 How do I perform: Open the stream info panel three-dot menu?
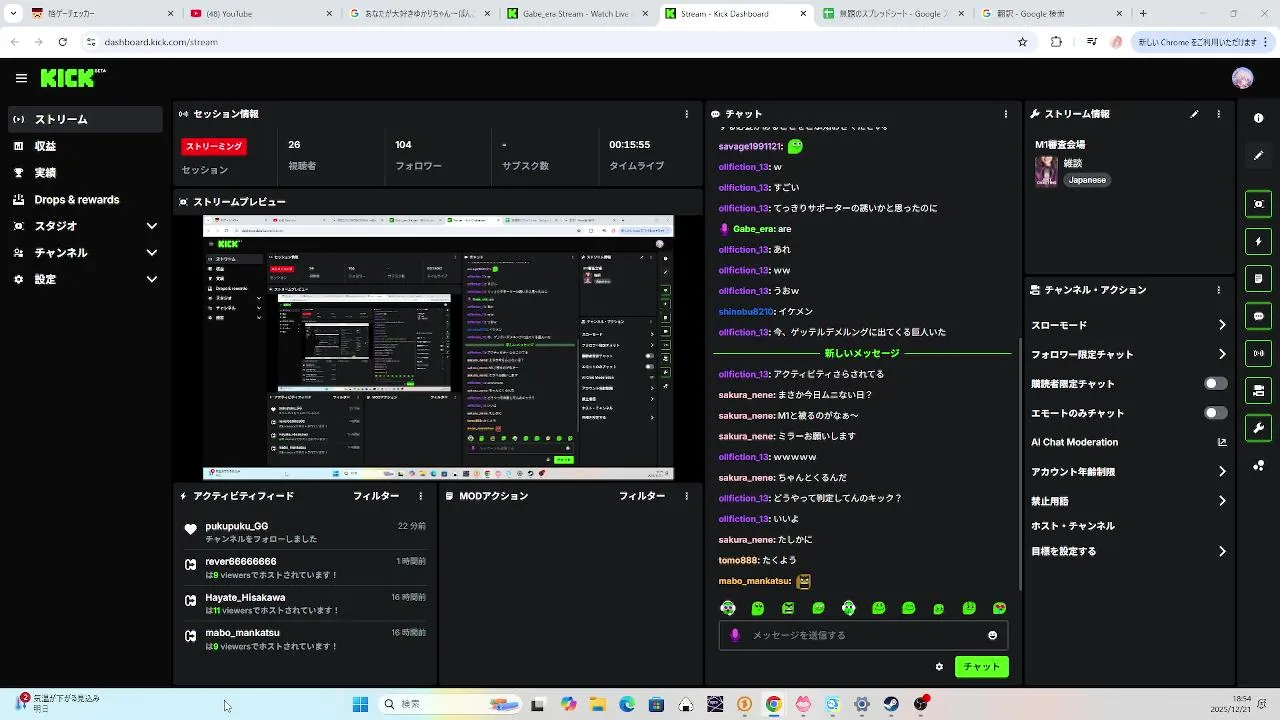coord(1218,114)
